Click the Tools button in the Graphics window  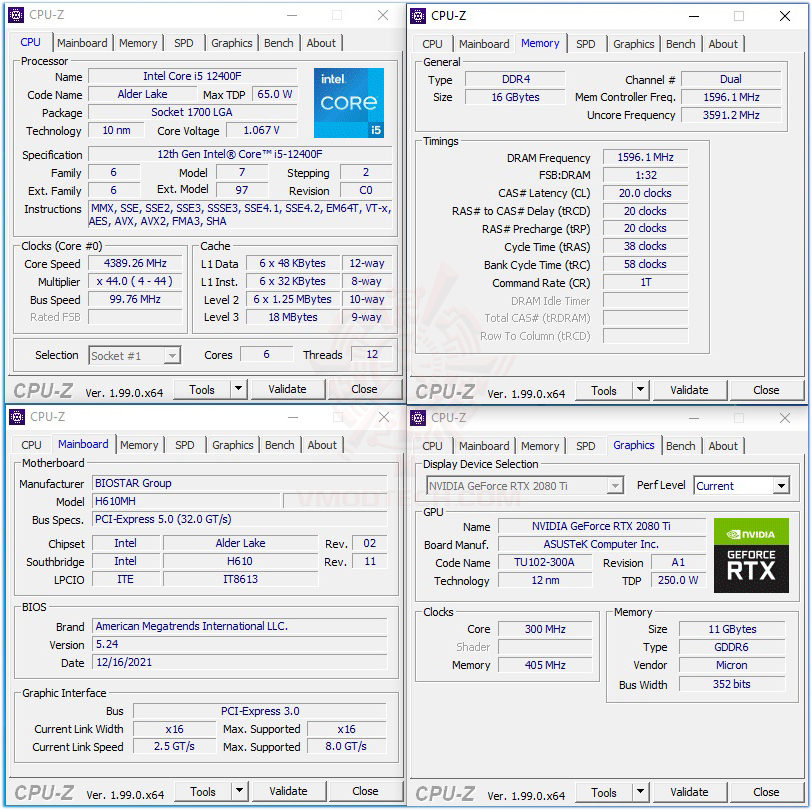(x=604, y=792)
